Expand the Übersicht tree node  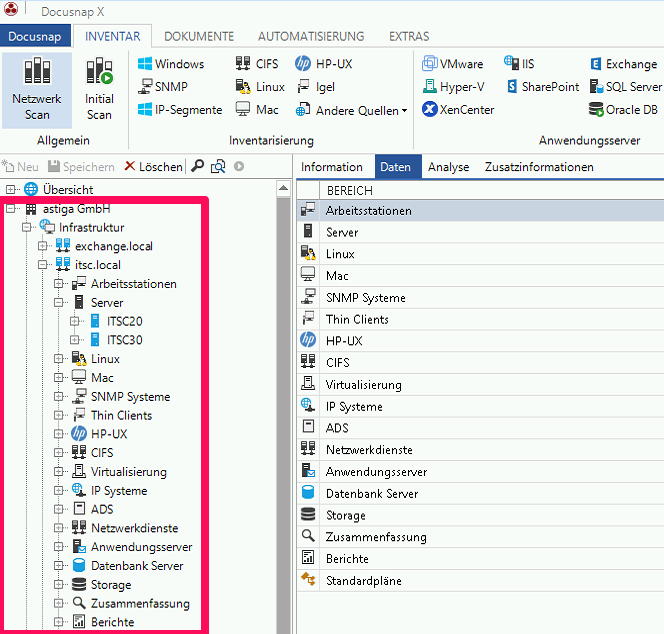pos(11,190)
